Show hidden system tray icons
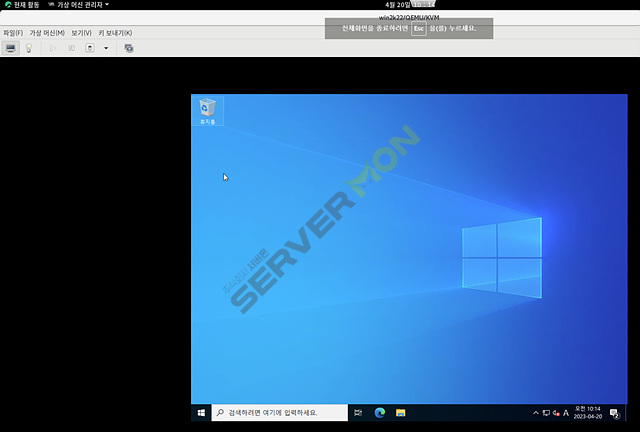This screenshot has height=432, width=640. click(x=536, y=413)
